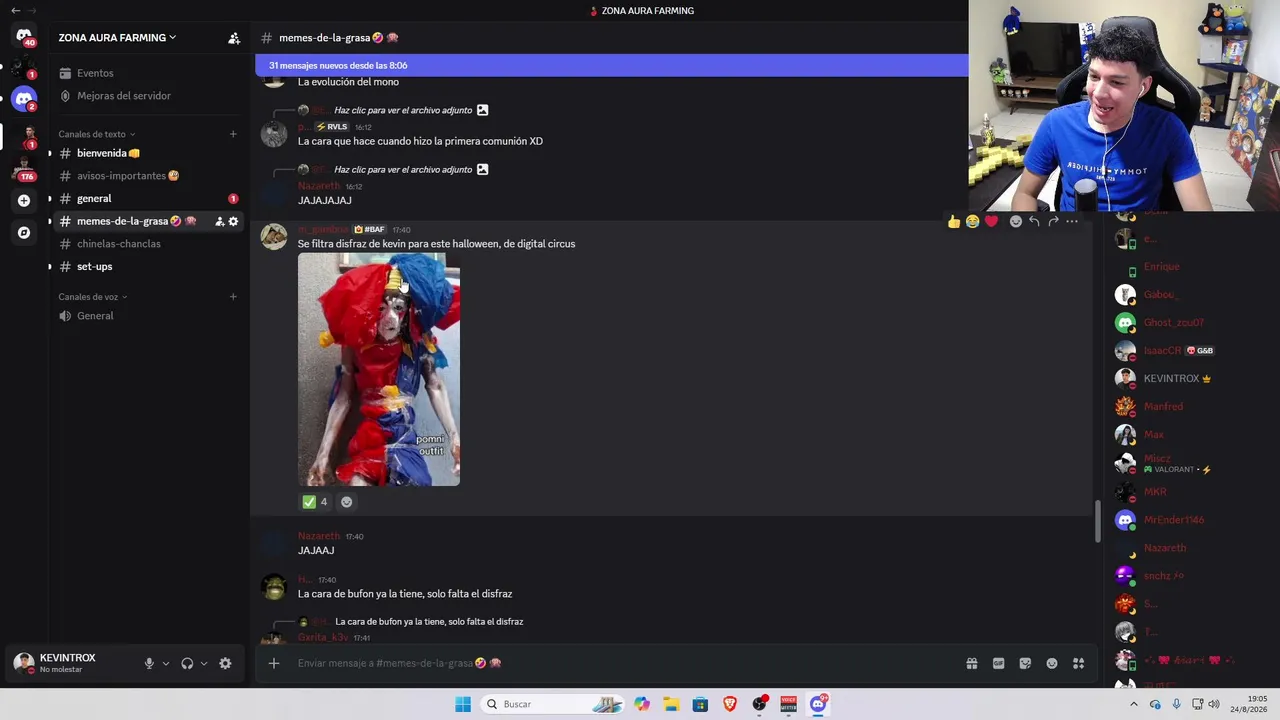Show hidden system tray icons
Image resolution: width=1280 pixels, height=720 pixels.
[1134, 704]
